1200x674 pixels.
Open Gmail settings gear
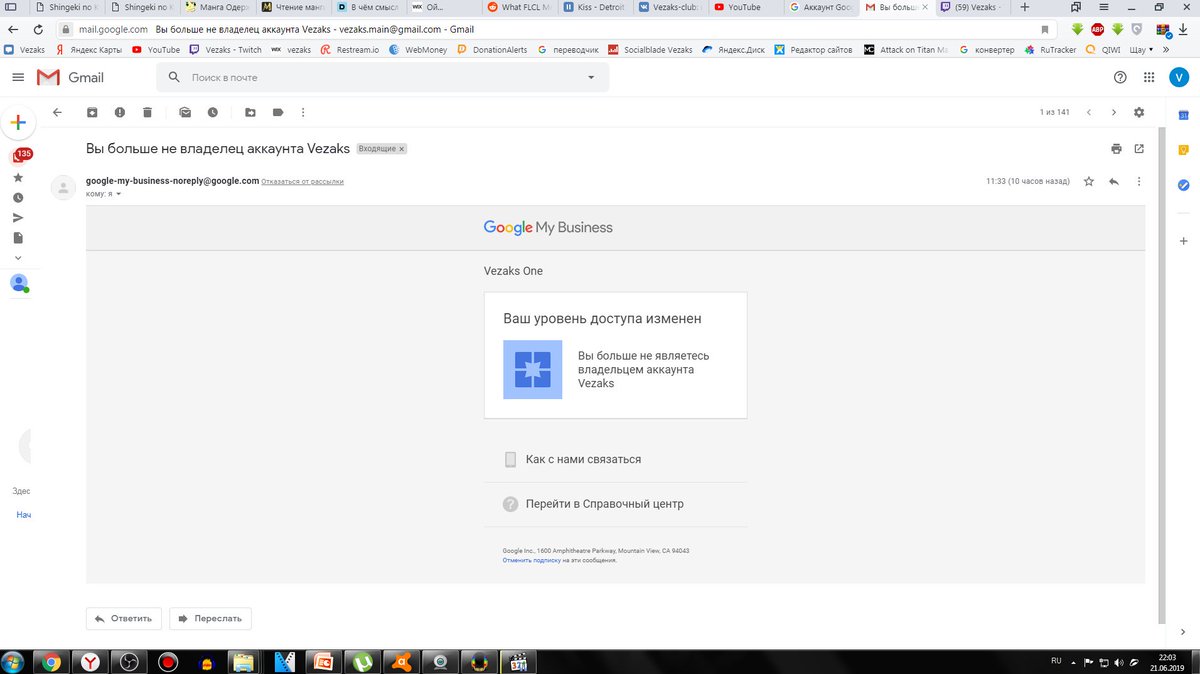1139,113
